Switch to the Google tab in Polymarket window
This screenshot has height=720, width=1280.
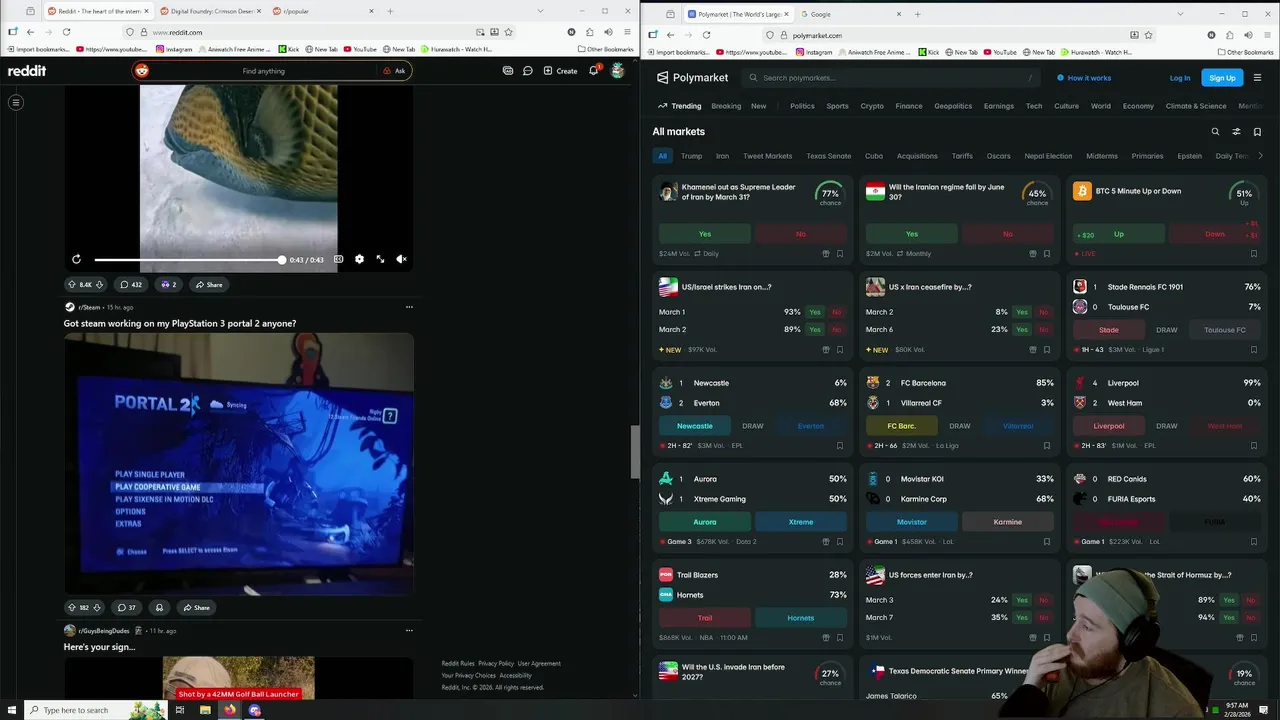(850, 14)
